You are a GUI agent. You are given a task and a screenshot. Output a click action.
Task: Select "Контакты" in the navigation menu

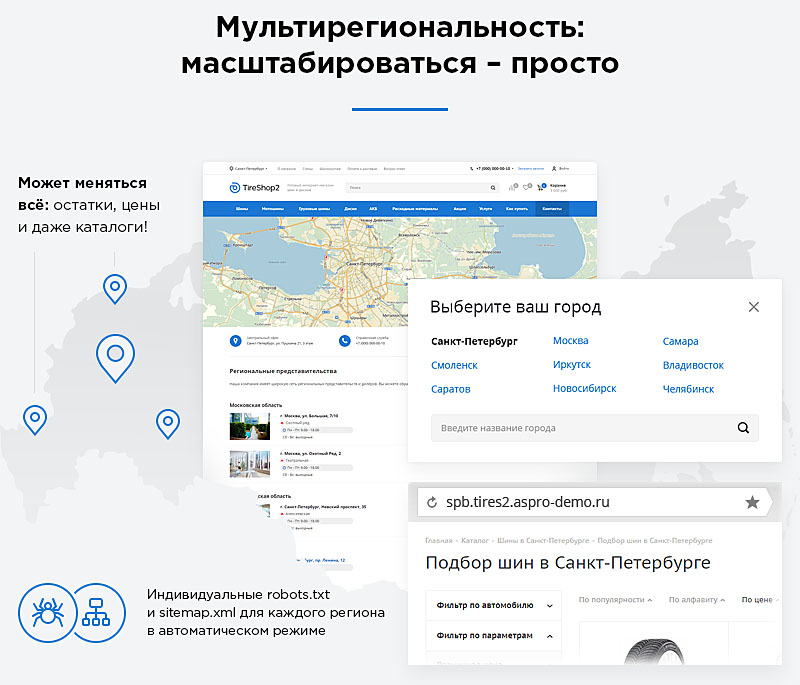tap(553, 210)
